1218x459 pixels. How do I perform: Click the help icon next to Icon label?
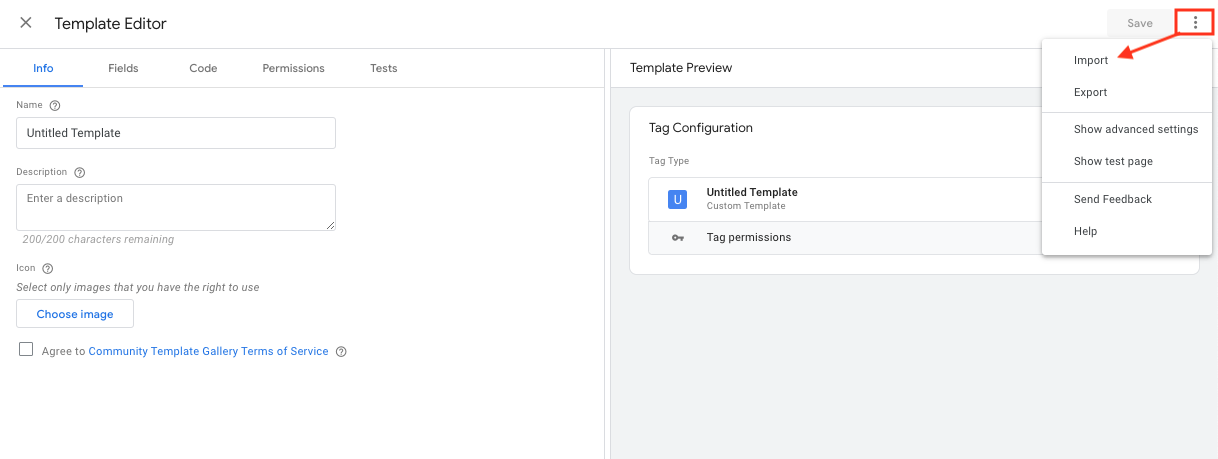pos(48,268)
